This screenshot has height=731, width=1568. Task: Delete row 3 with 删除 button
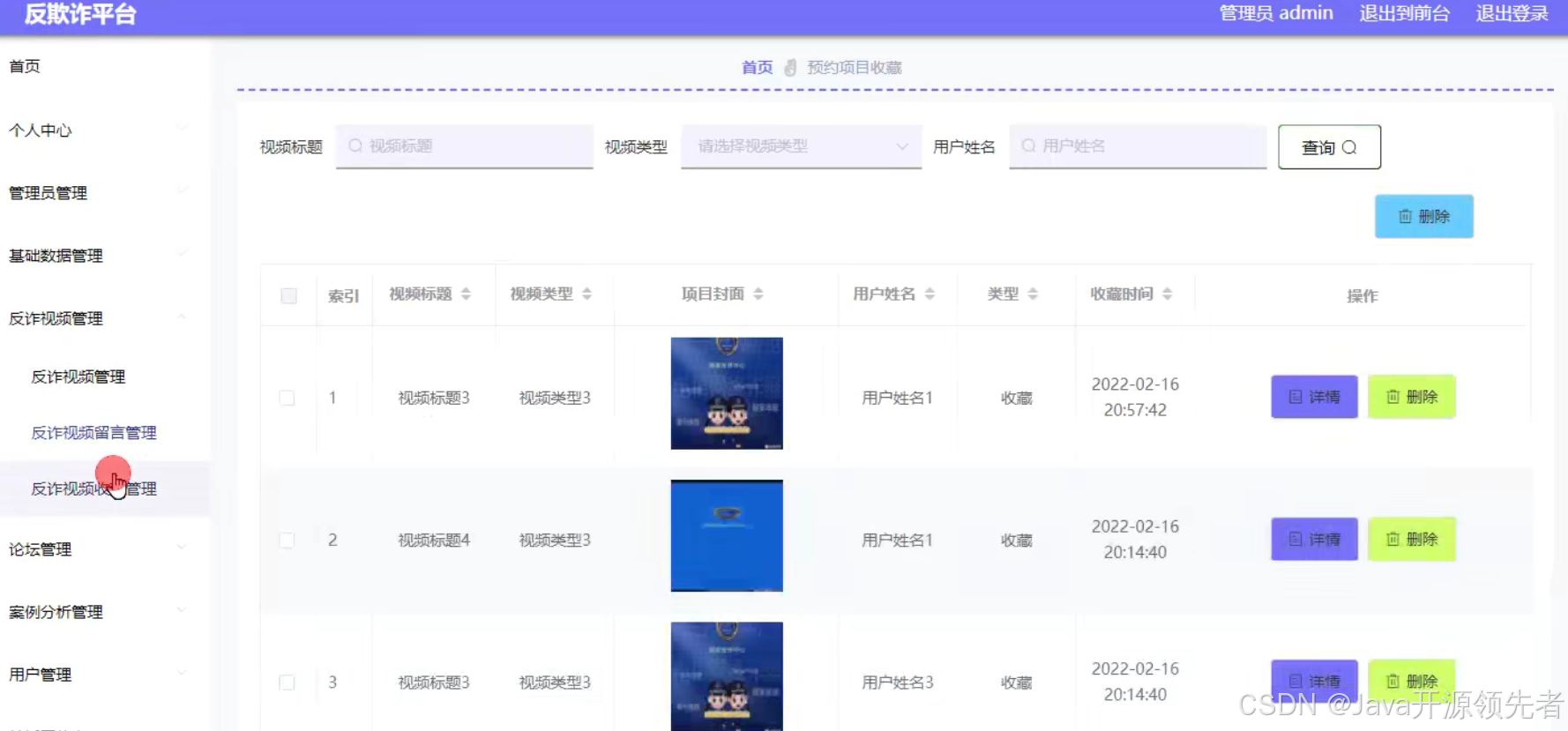click(x=1411, y=681)
